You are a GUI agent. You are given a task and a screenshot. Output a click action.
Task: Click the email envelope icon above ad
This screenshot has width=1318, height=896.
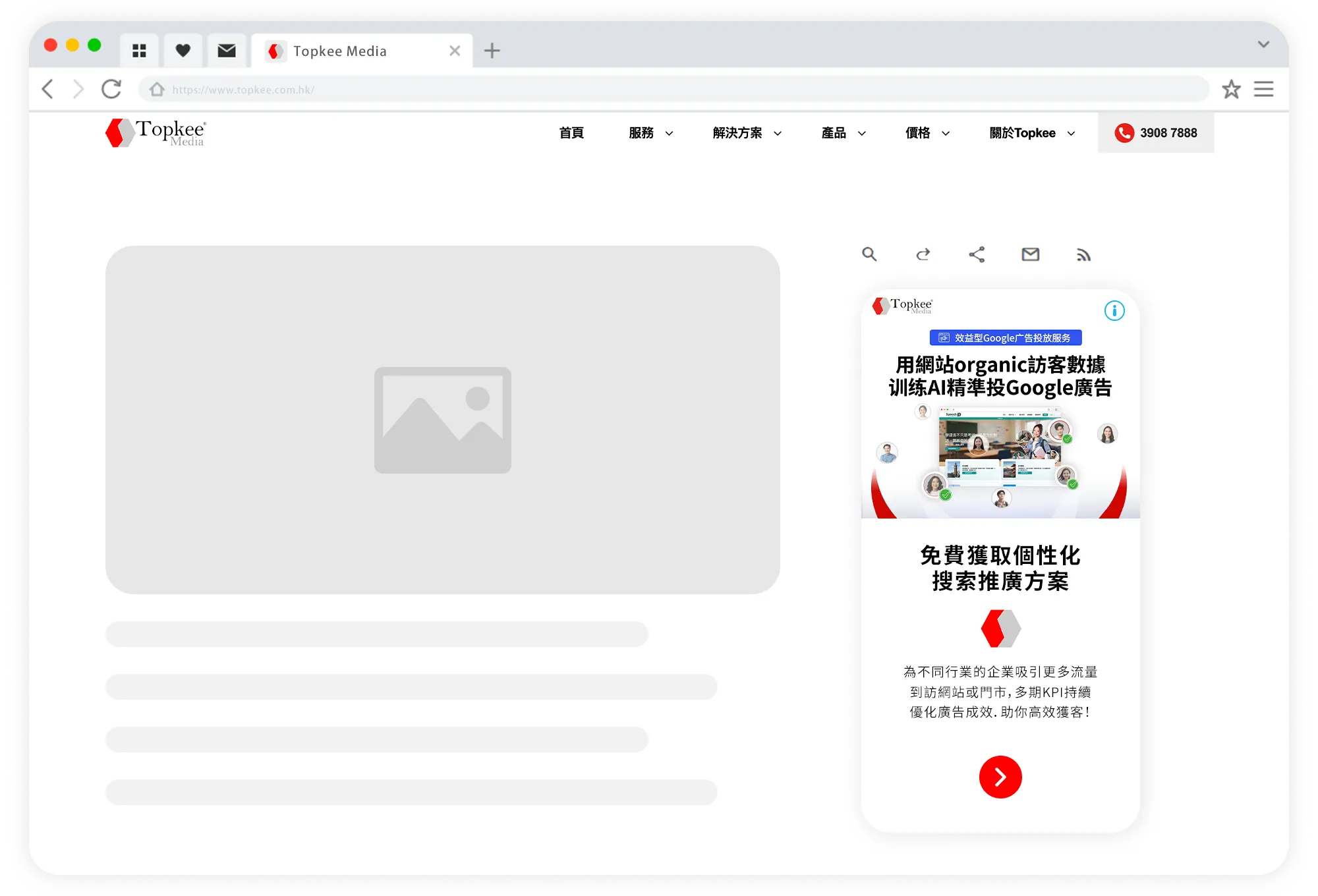pos(1030,254)
